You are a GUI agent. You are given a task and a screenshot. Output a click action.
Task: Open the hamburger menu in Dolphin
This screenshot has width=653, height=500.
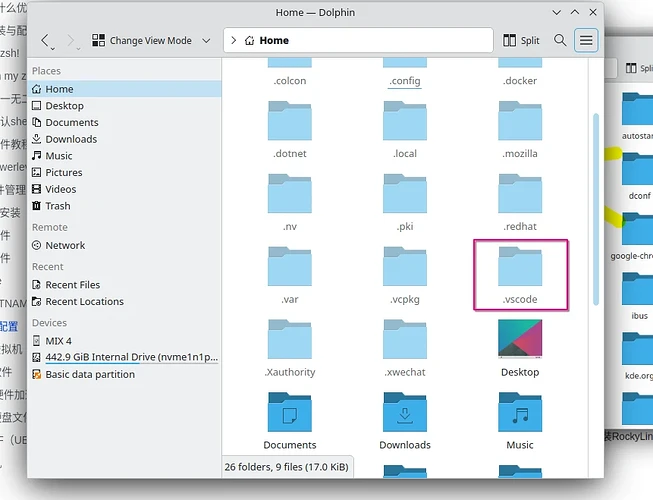coord(586,41)
